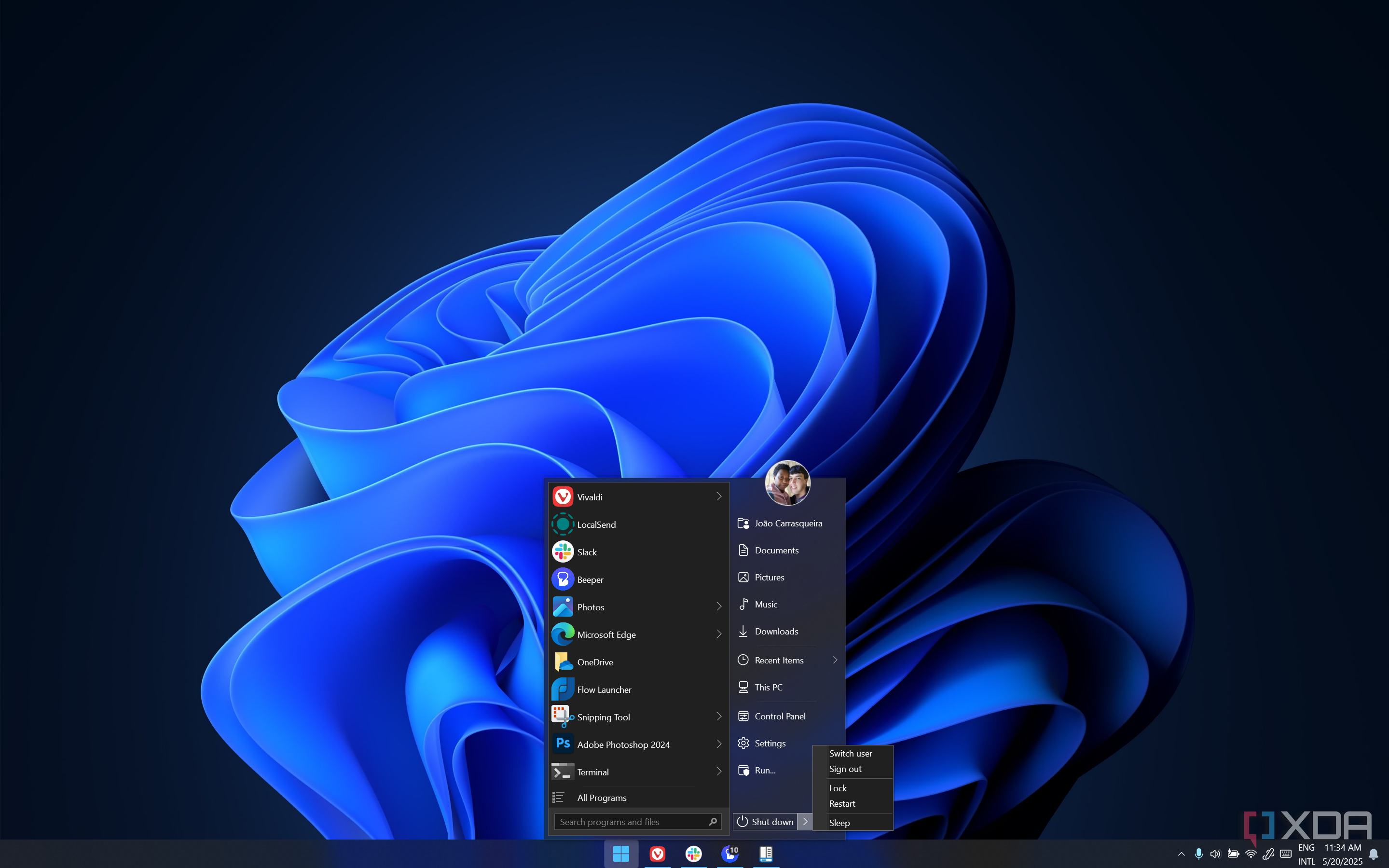
Task: Select Sleep from the power menu
Action: 839,823
